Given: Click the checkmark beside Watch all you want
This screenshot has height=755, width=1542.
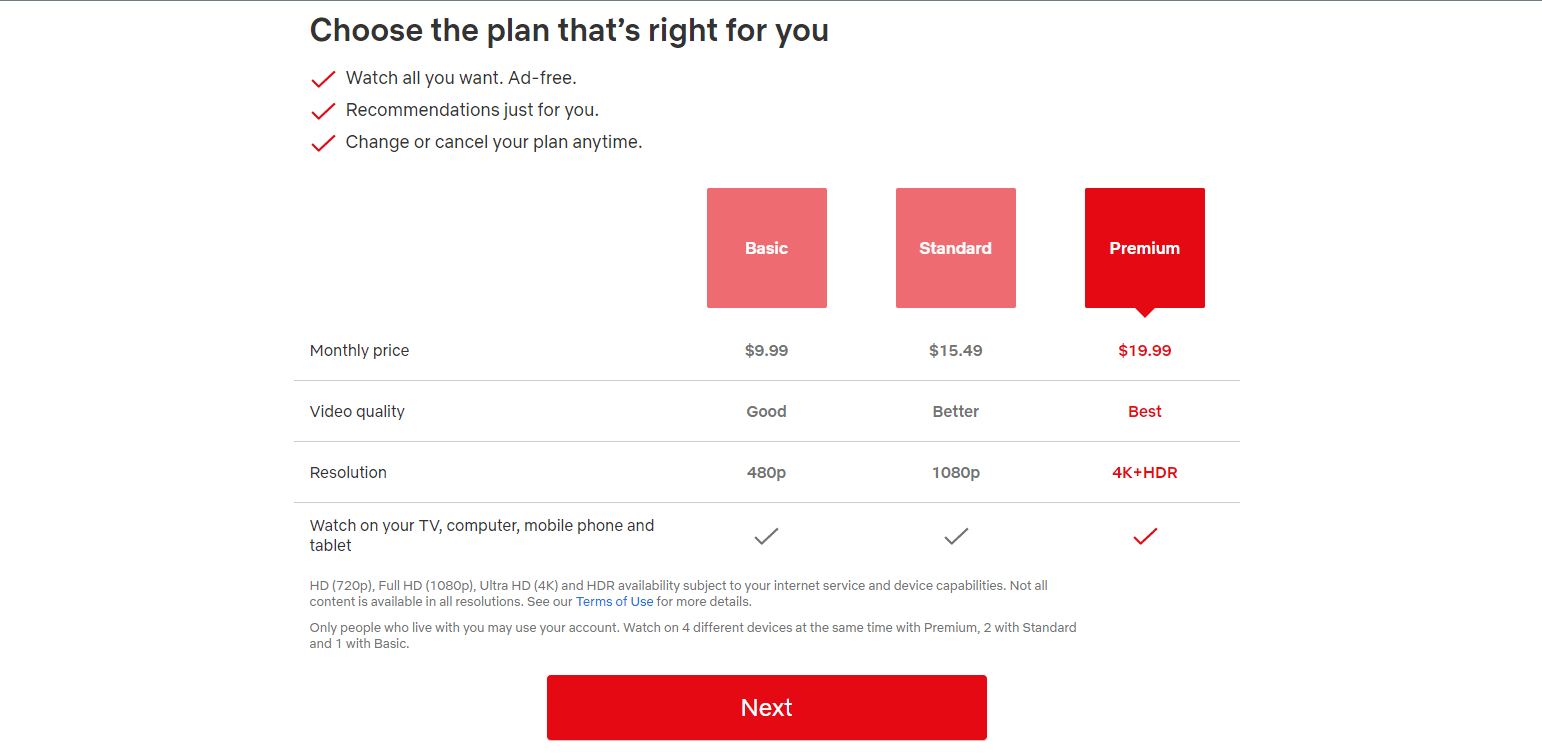Looking at the screenshot, I should [x=323, y=79].
